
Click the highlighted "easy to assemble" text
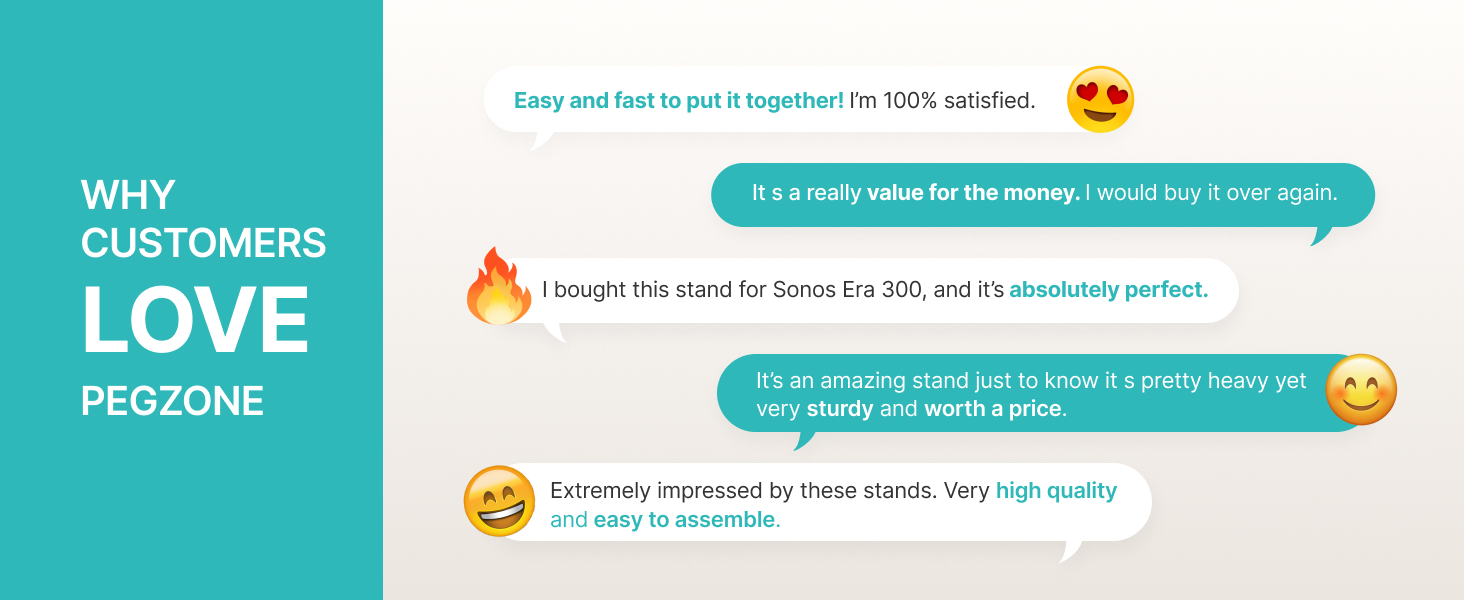(684, 520)
